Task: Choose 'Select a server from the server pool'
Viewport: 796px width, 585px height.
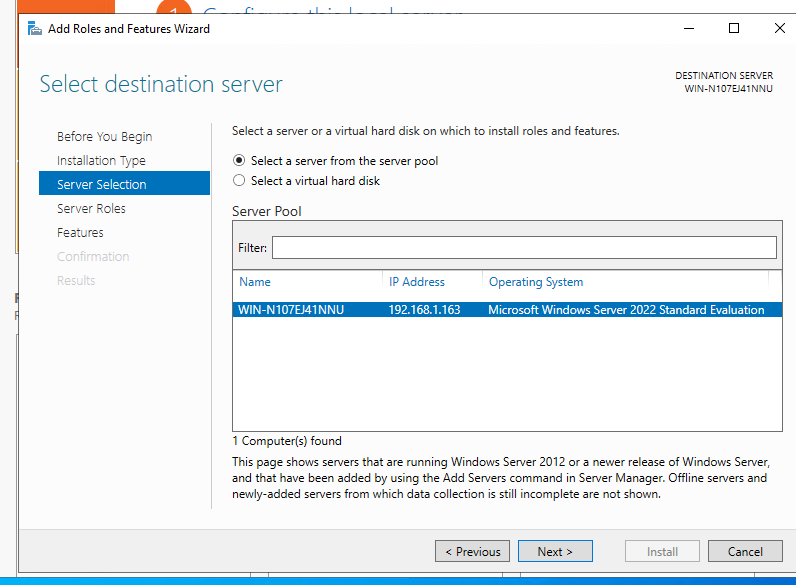Action: 239,161
